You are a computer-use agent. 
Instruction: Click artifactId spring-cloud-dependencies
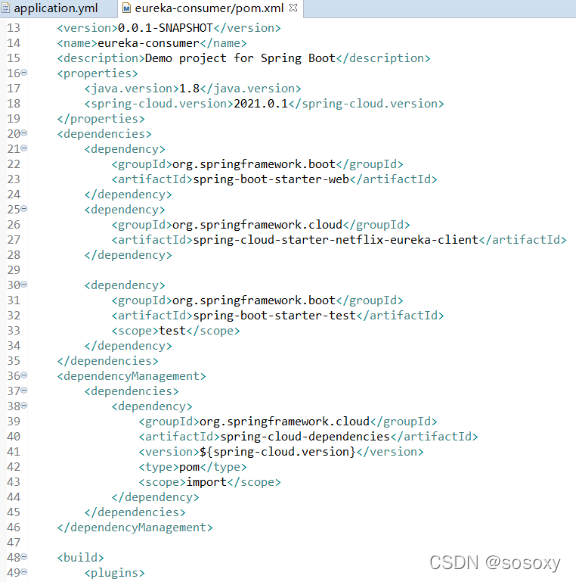(x=305, y=437)
